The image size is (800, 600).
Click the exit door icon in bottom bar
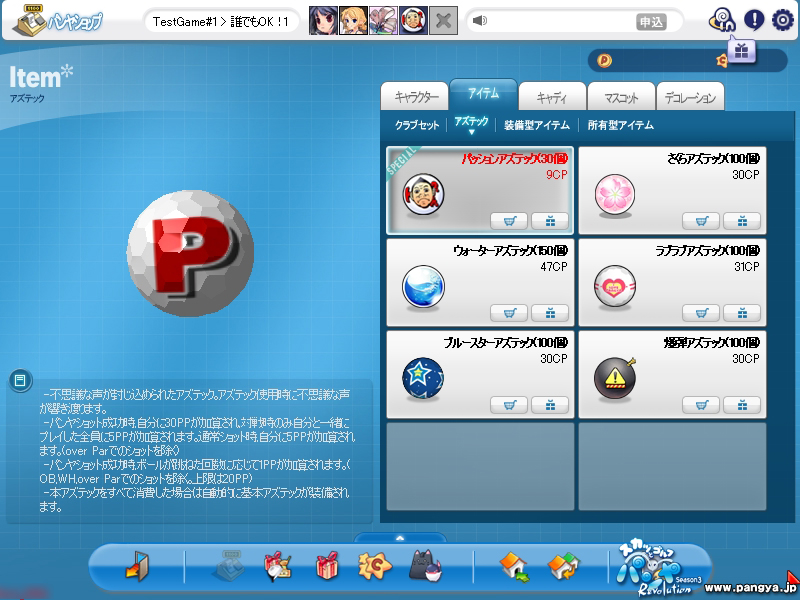tap(136, 567)
